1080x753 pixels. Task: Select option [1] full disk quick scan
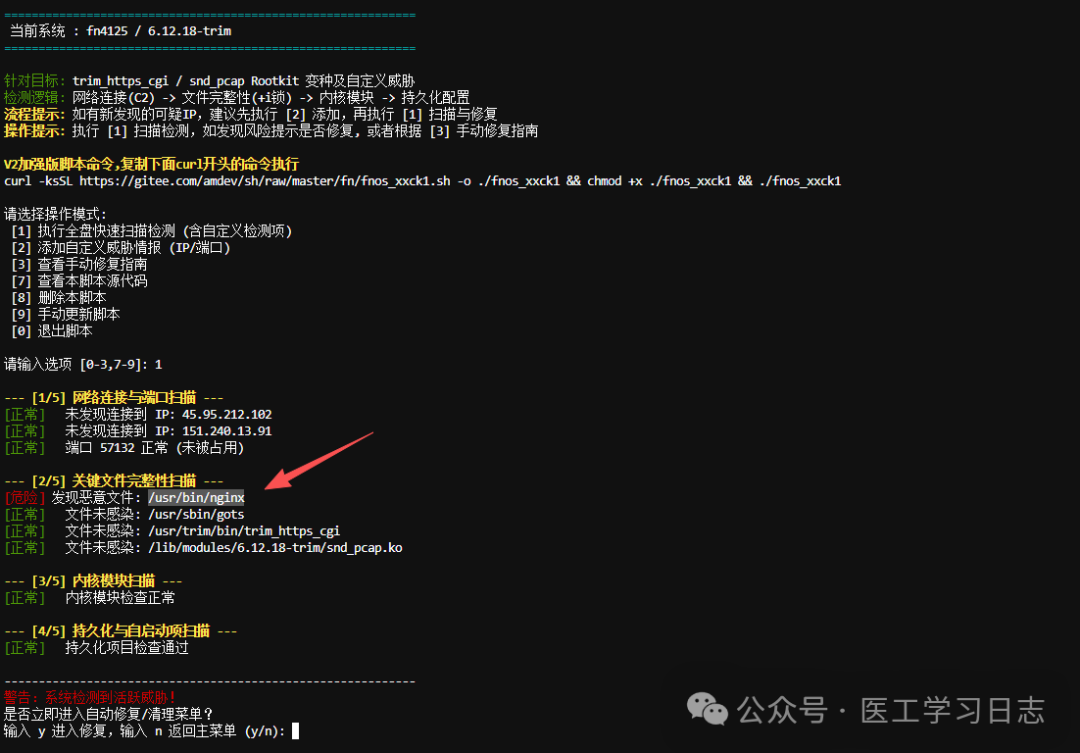[151, 231]
